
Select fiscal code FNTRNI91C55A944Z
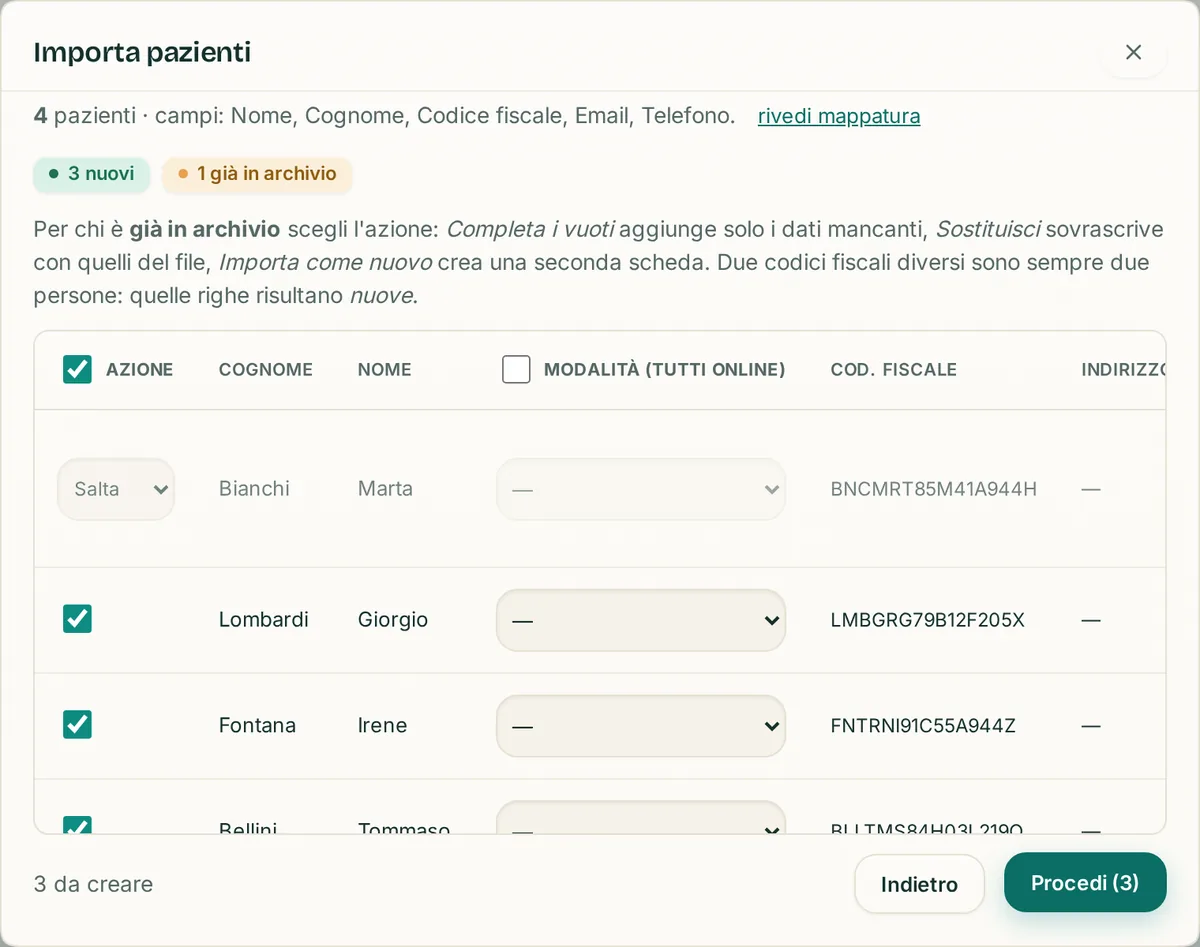[923, 726]
